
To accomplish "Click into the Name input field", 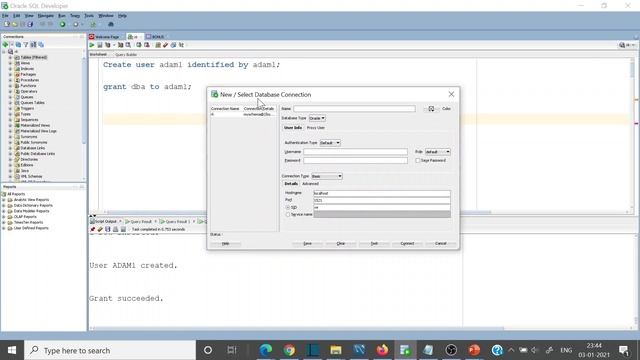I will (354, 109).
